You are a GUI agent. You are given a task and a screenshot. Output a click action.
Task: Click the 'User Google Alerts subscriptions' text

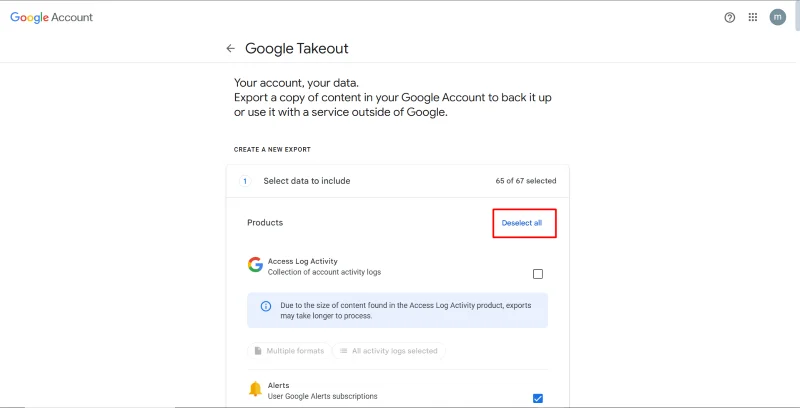pyautogui.click(x=322, y=396)
